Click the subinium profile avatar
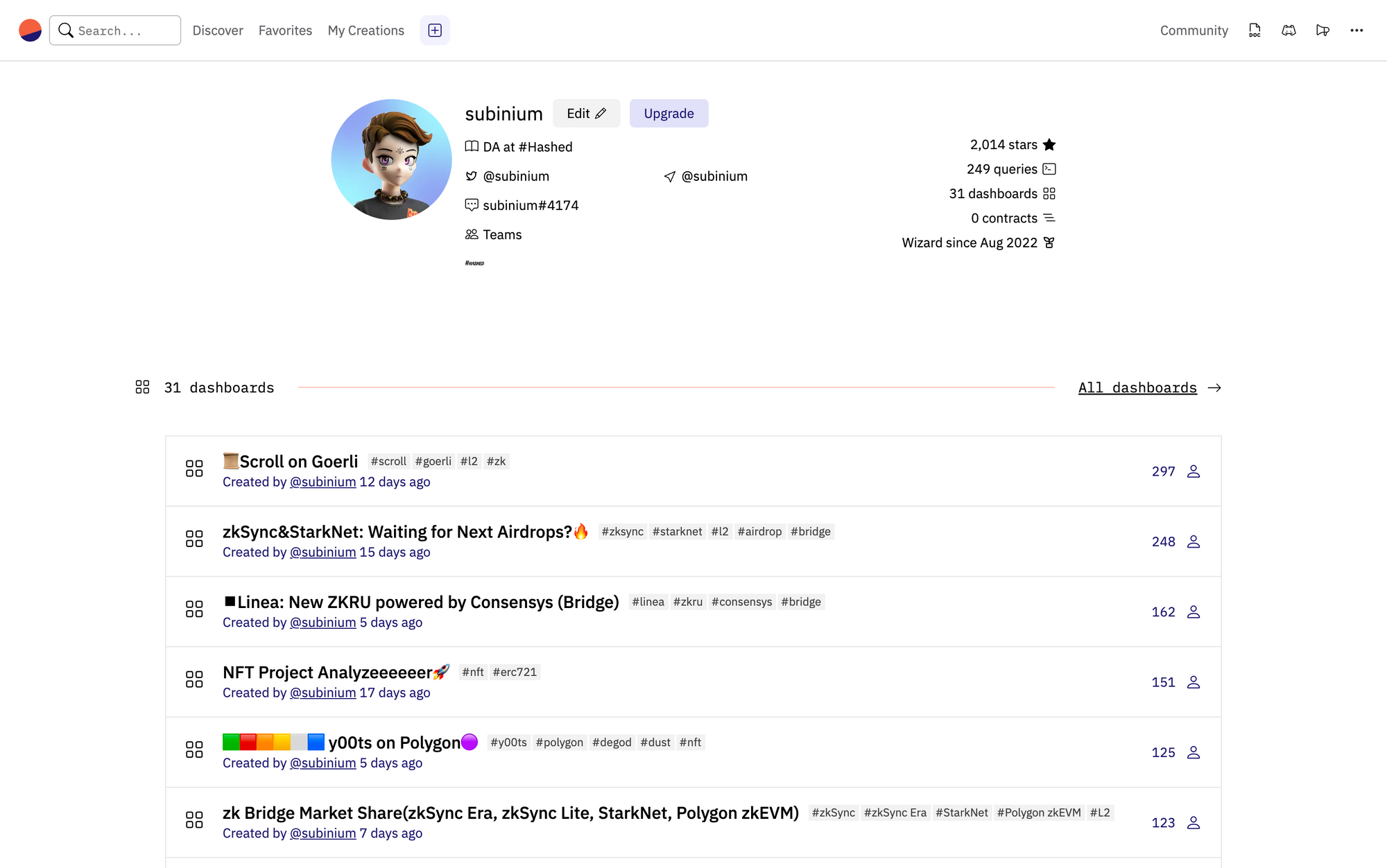The height and width of the screenshot is (868, 1387). click(391, 159)
